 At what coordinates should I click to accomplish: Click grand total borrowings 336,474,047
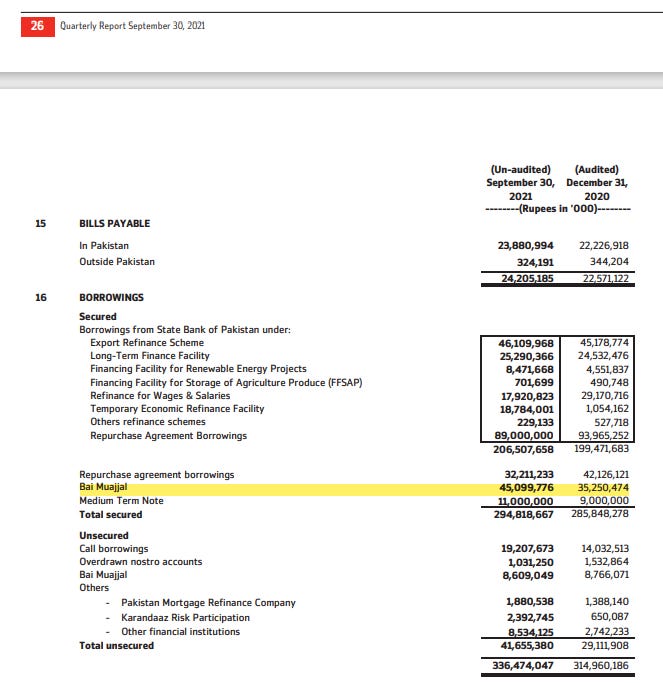click(x=523, y=666)
